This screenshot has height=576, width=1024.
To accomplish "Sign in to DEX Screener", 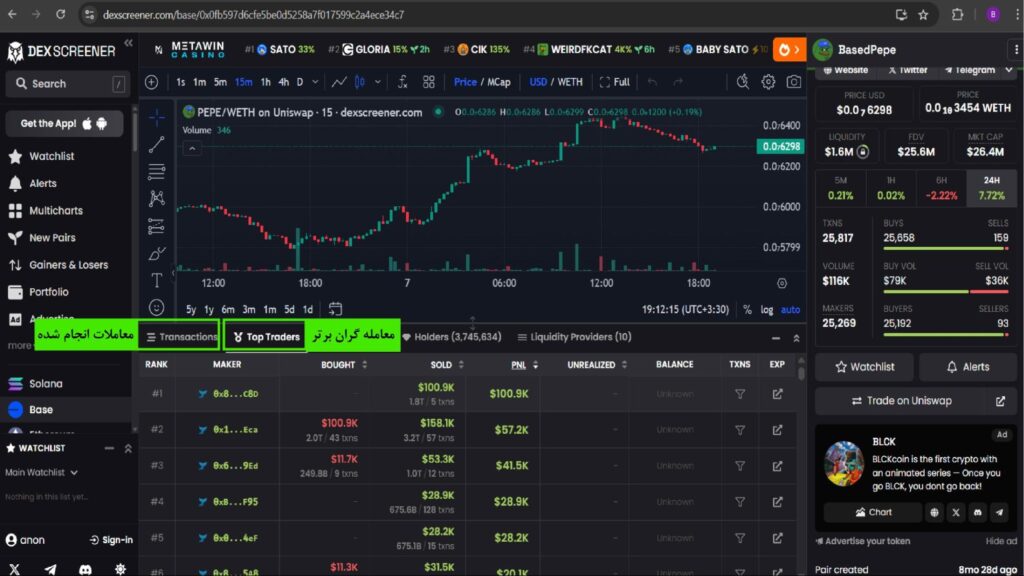I will [111, 540].
